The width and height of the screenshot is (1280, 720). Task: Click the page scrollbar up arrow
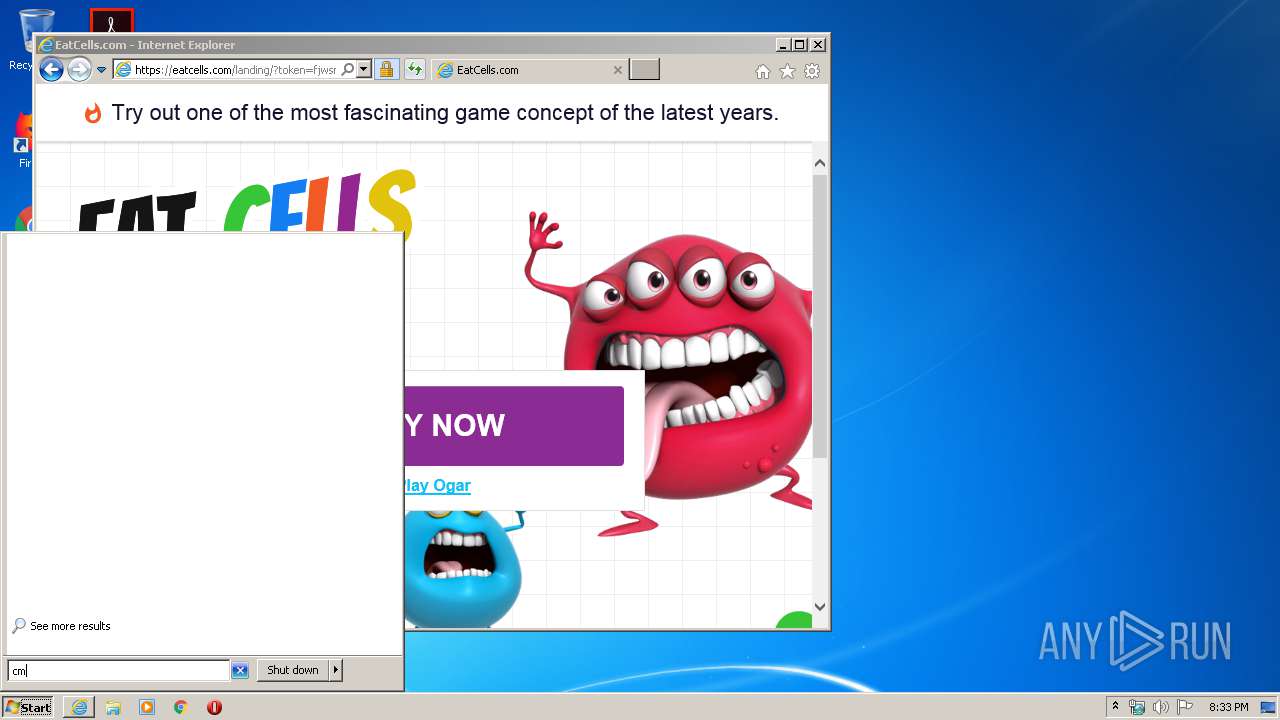coord(820,163)
